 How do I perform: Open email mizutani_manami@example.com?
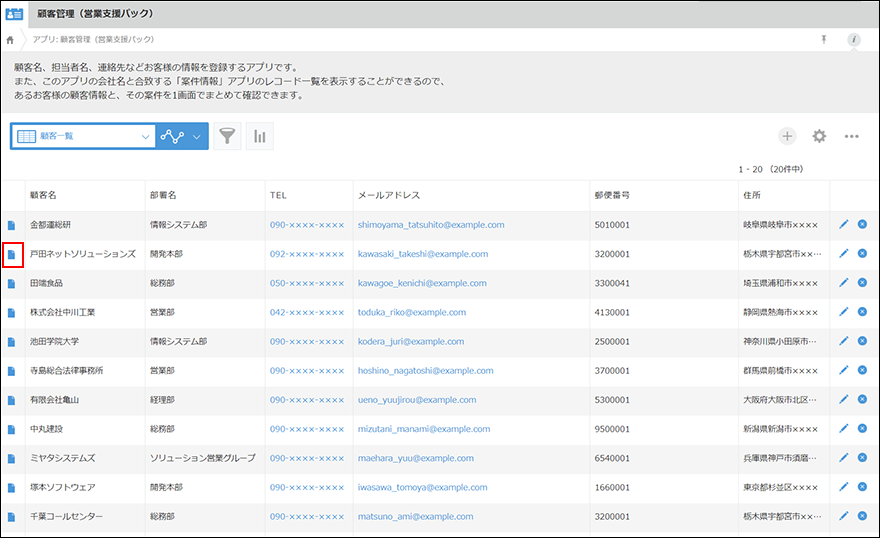(424, 429)
